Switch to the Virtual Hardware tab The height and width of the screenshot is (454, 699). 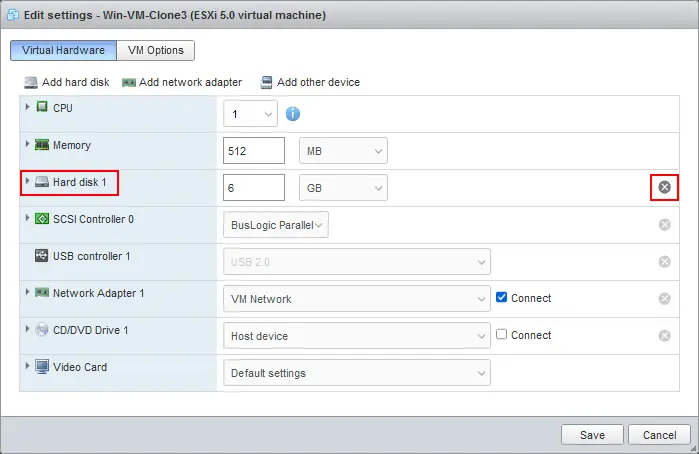click(63, 50)
